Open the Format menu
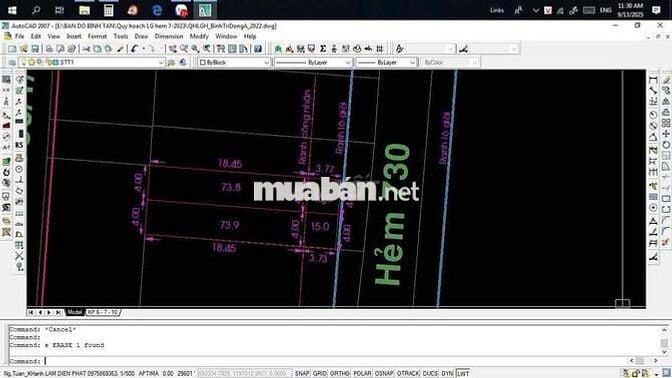Viewport: 672px width, 378px height. coord(97,36)
